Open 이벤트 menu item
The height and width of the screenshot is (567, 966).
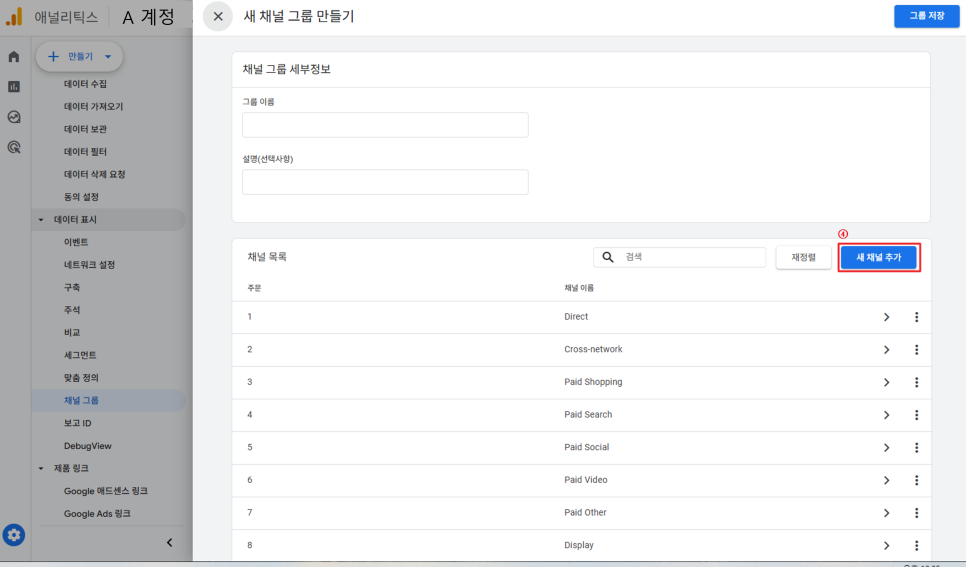click(76, 242)
